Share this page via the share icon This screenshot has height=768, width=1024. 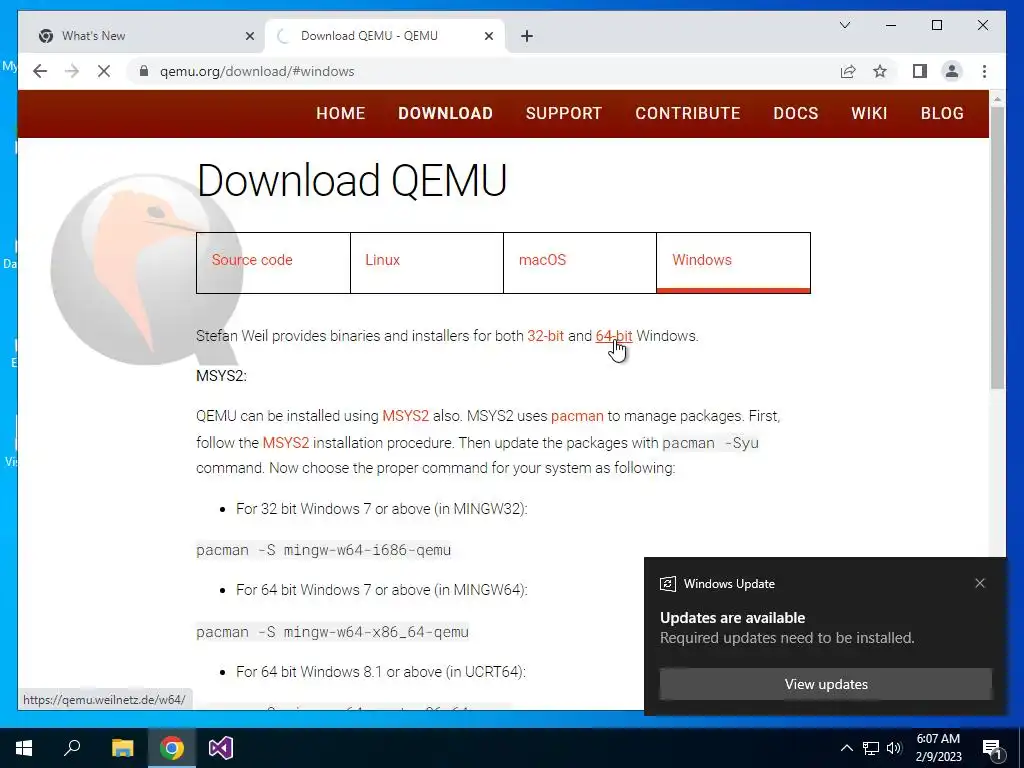point(848,71)
